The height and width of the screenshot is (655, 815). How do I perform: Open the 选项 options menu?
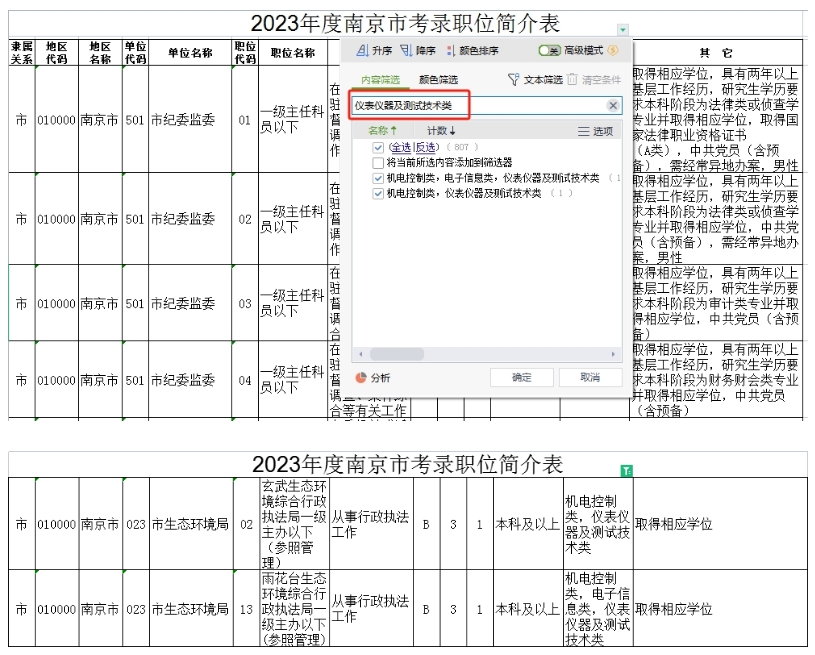pos(596,131)
